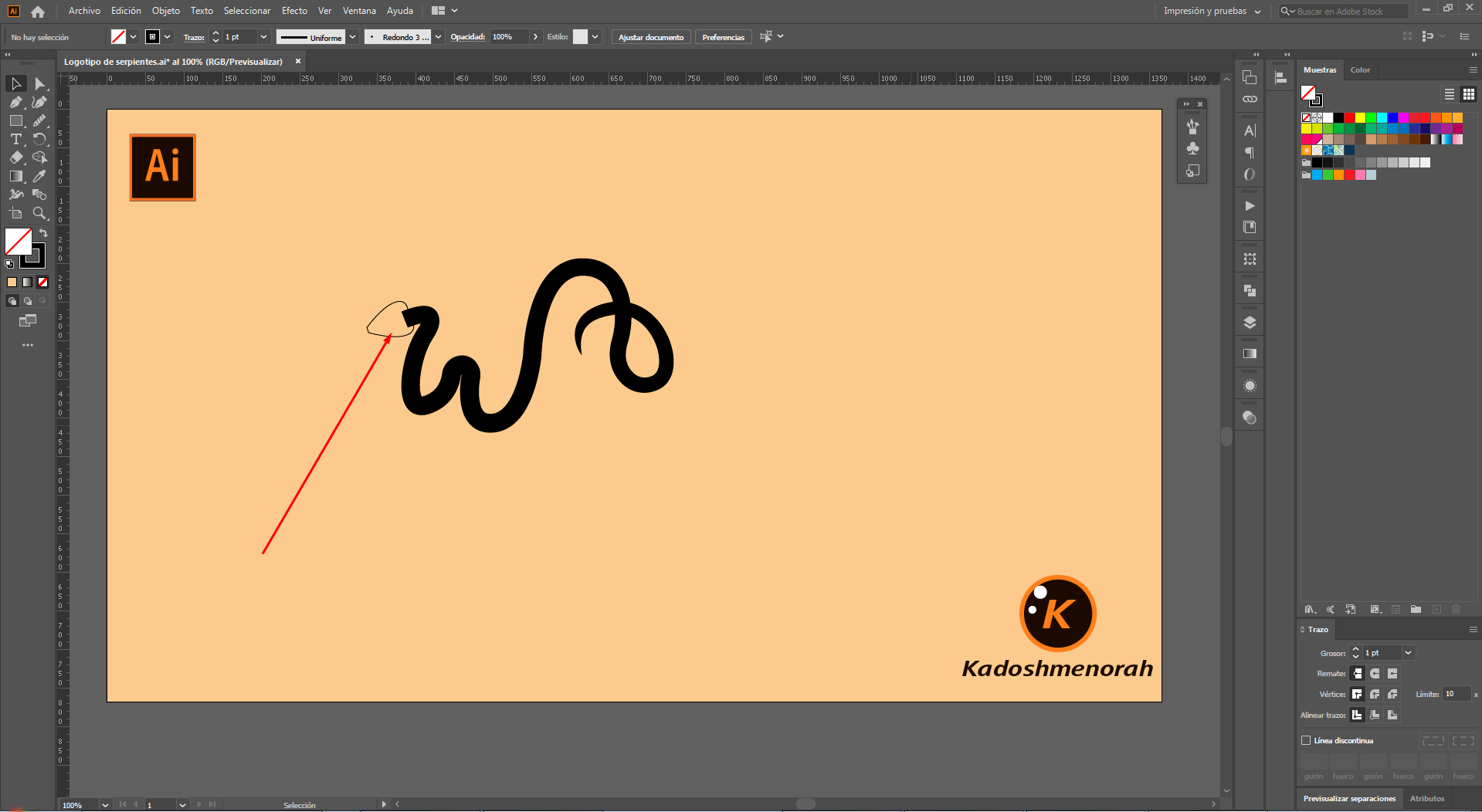Select the Rotate tool
Image resolution: width=1482 pixels, height=812 pixels.
[39, 139]
